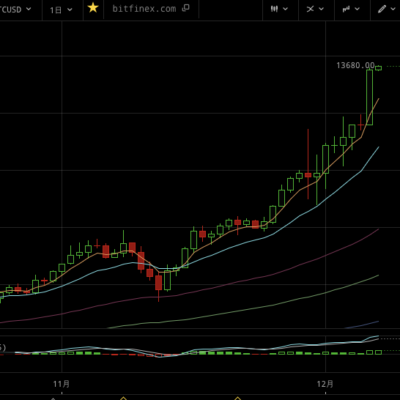Screen dimensions: 400x400
Task: Expand the drawing tools dropdown arrow
Action: pos(393,9)
